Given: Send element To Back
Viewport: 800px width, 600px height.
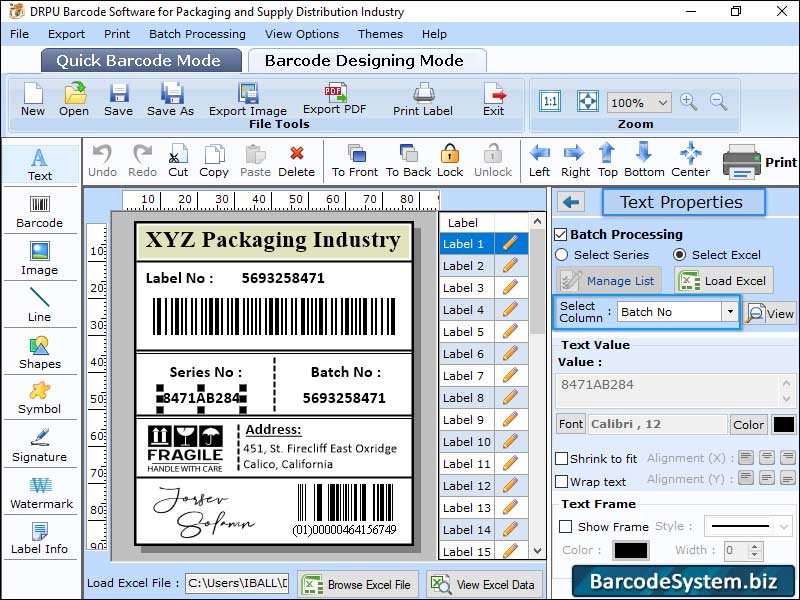Looking at the screenshot, I should tap(409, 161).
